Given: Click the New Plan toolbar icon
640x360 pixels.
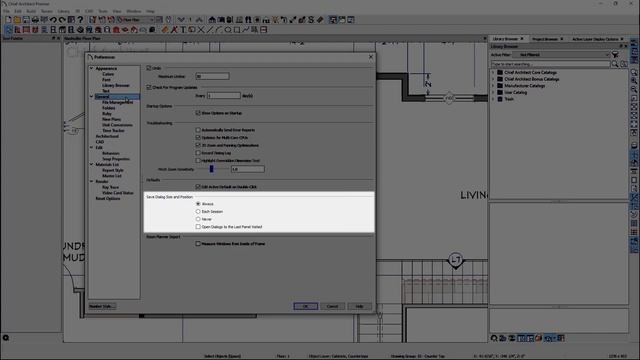Looking at the screenshot, I should (8, 20).
